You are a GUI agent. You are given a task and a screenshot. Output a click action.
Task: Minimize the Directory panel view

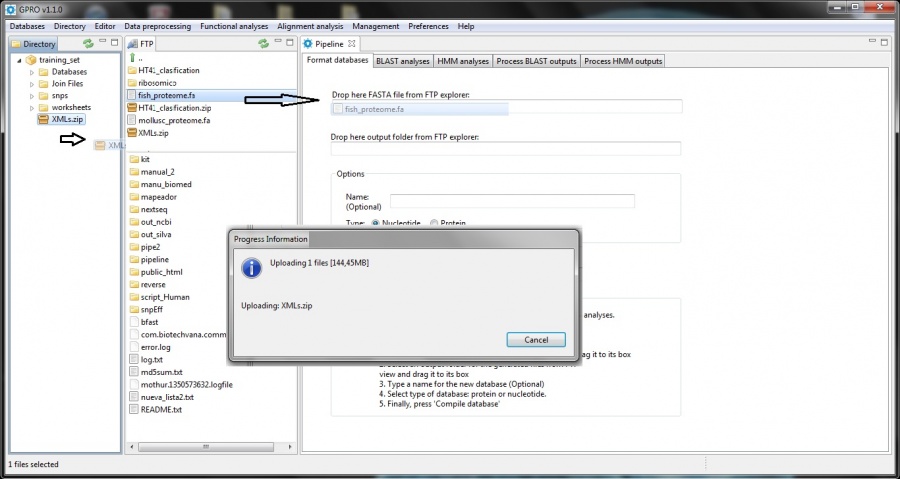(102, 43)
